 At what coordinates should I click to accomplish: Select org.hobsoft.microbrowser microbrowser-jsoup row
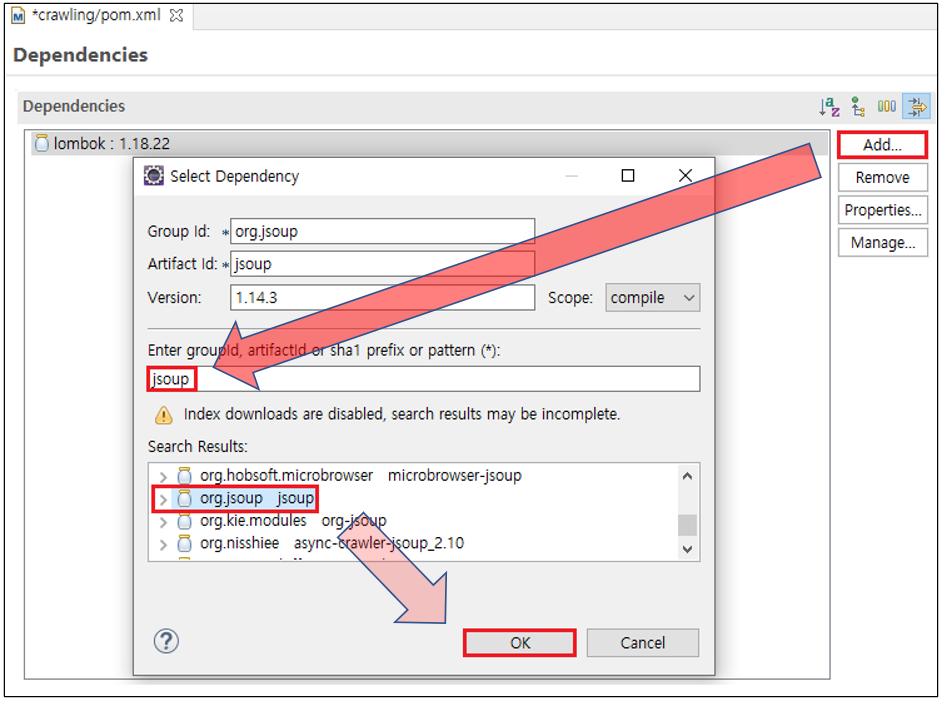click(x=360, y=476)
